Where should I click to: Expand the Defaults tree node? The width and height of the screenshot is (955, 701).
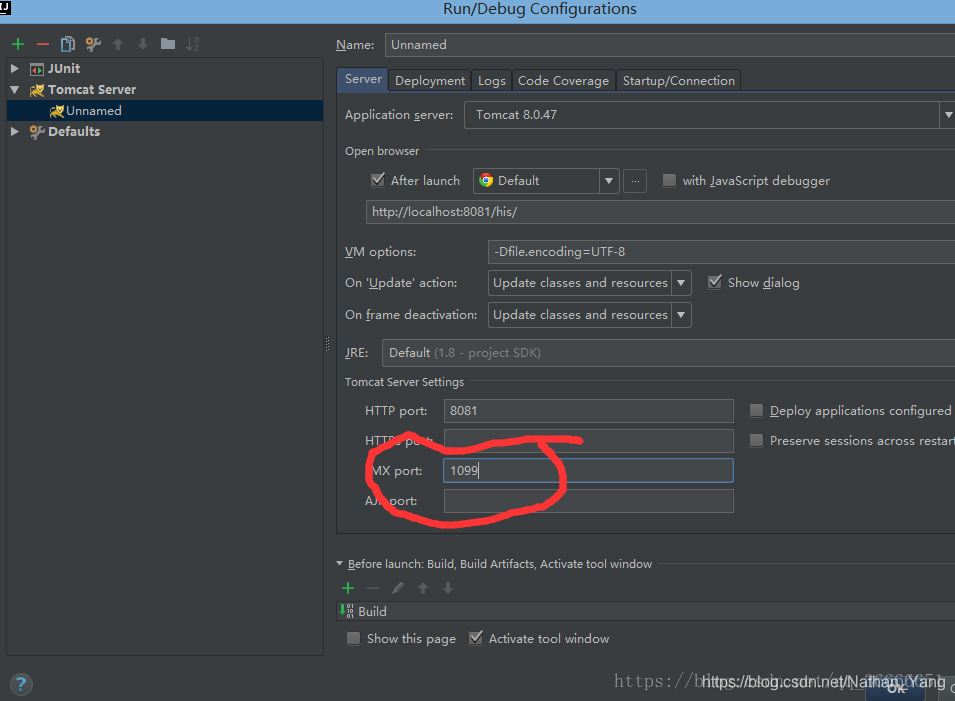[15, 131]
